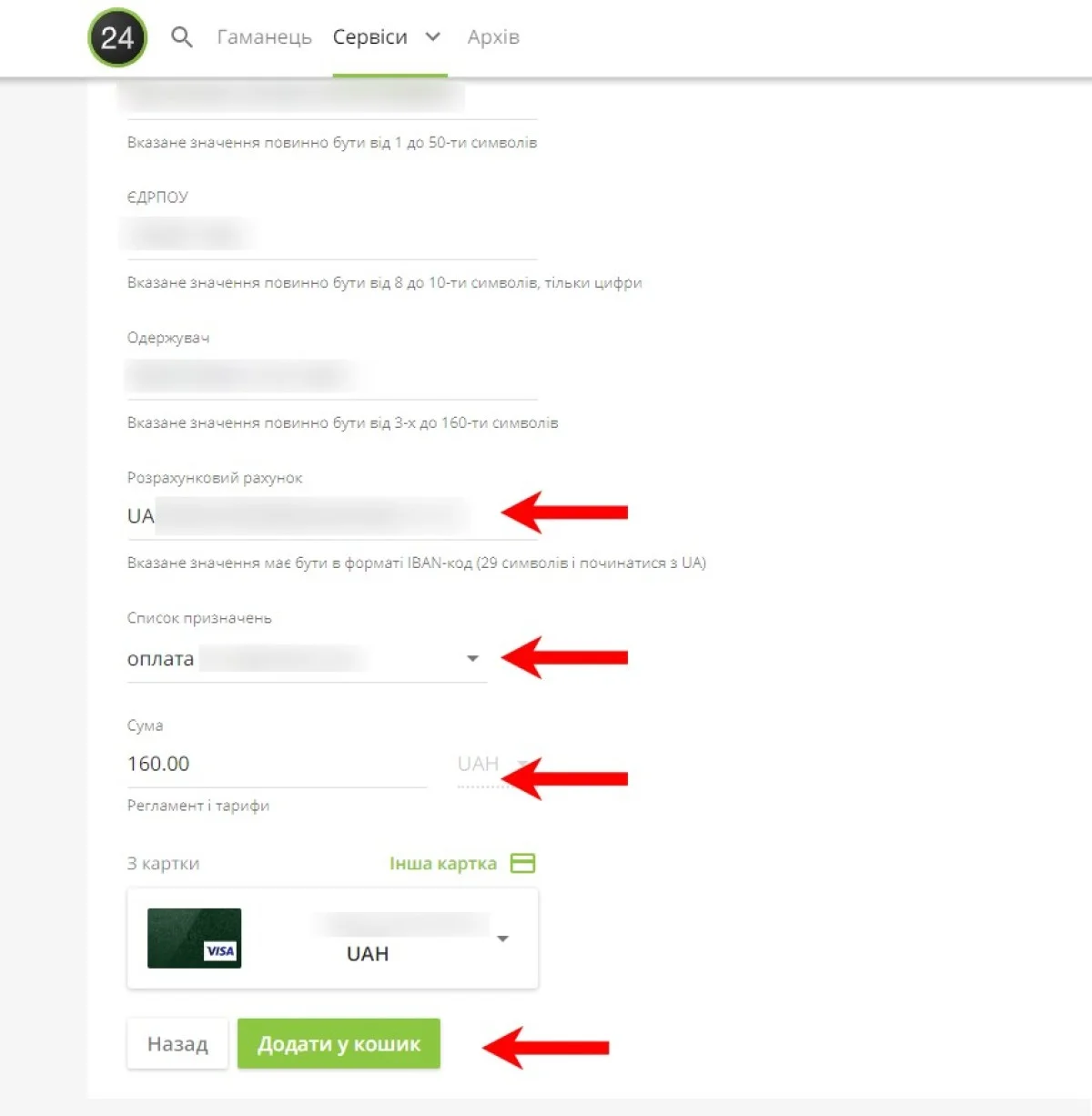Focus the Розрахунковий рахунок IBAN field
This screenshot has height=1116, width=1092.
(x=314, y=516)
